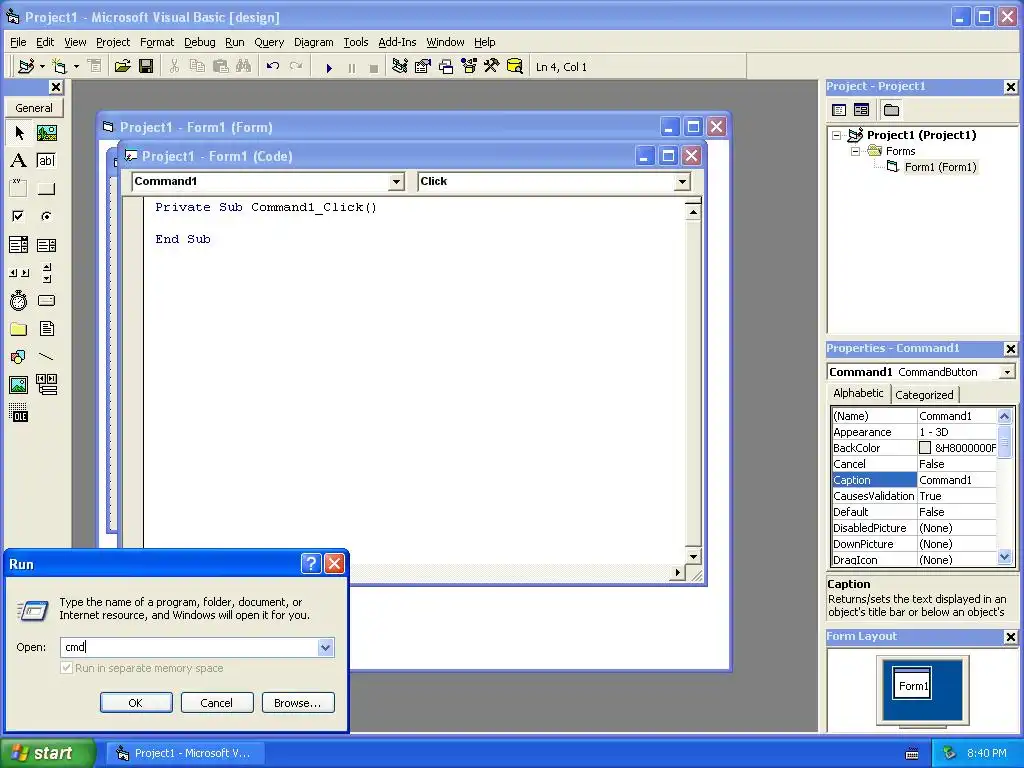Select the OLE control in toolbox
The image size is (1024, 768).
tap(19, 413)
